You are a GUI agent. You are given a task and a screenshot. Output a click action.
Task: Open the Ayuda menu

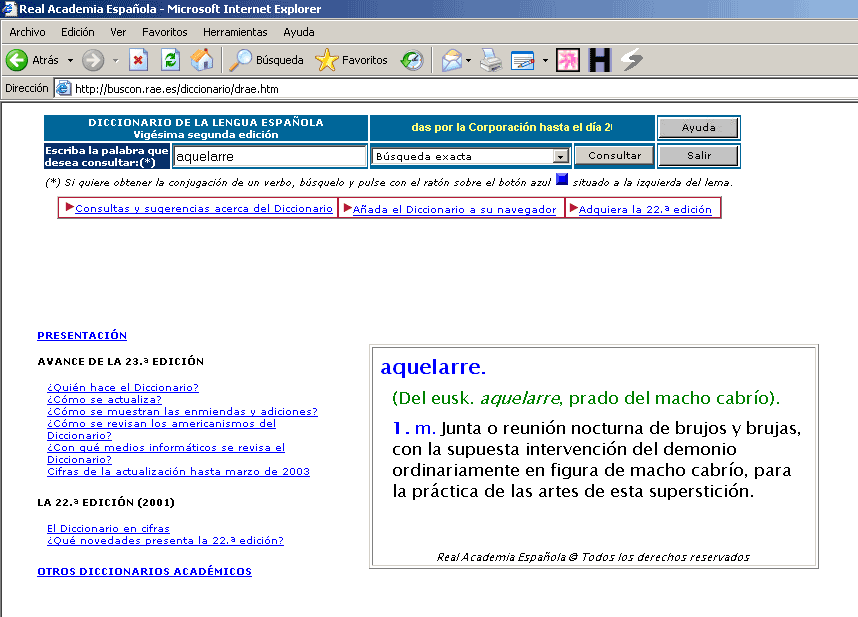click(x=299, y=32)
